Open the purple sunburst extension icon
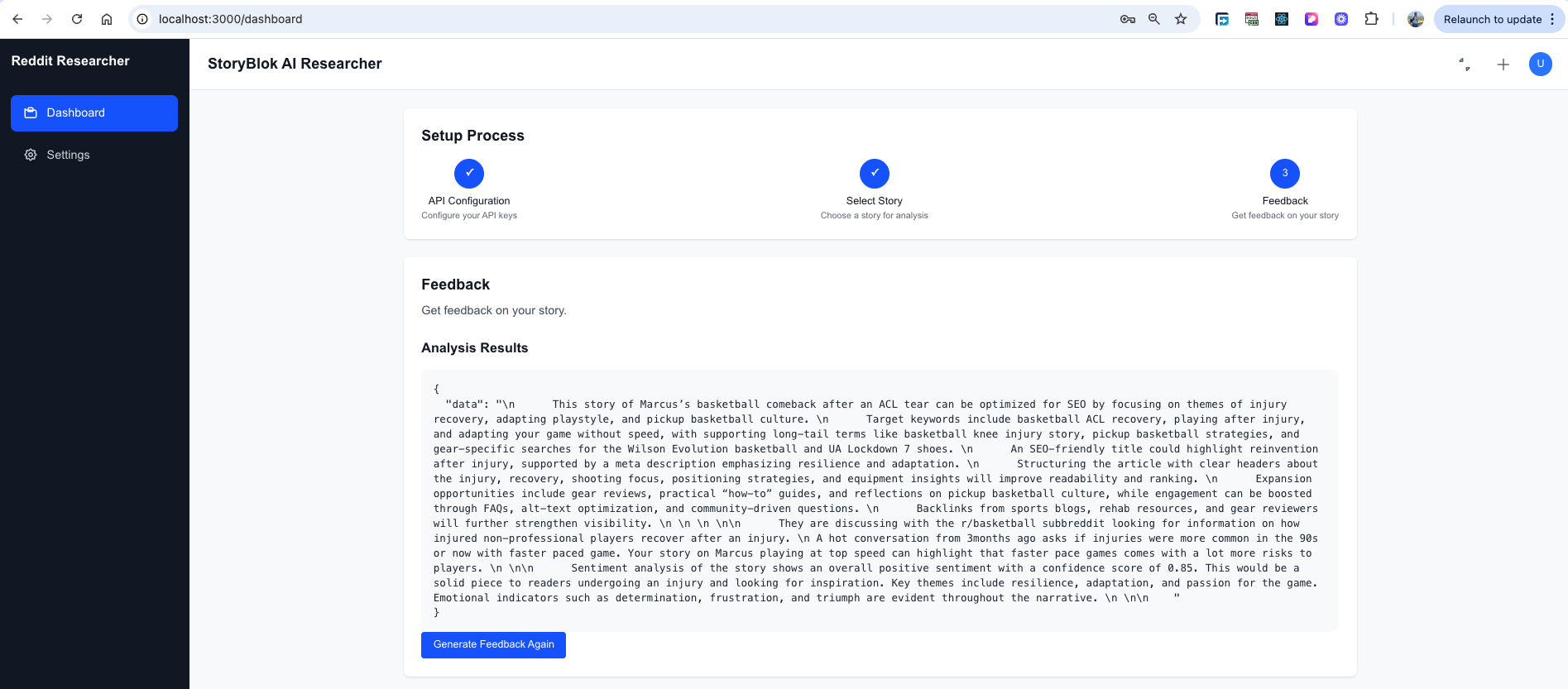Image resolution: width=1568 pixels, height=689 pixels. [x=1341, y=19]
